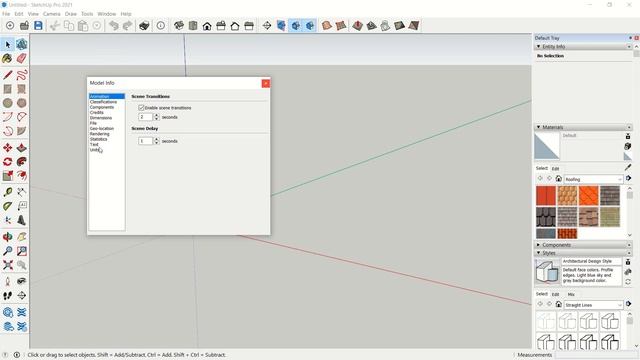
Task: Select the Zoom Extents tool
Action: tap(7, 265)
